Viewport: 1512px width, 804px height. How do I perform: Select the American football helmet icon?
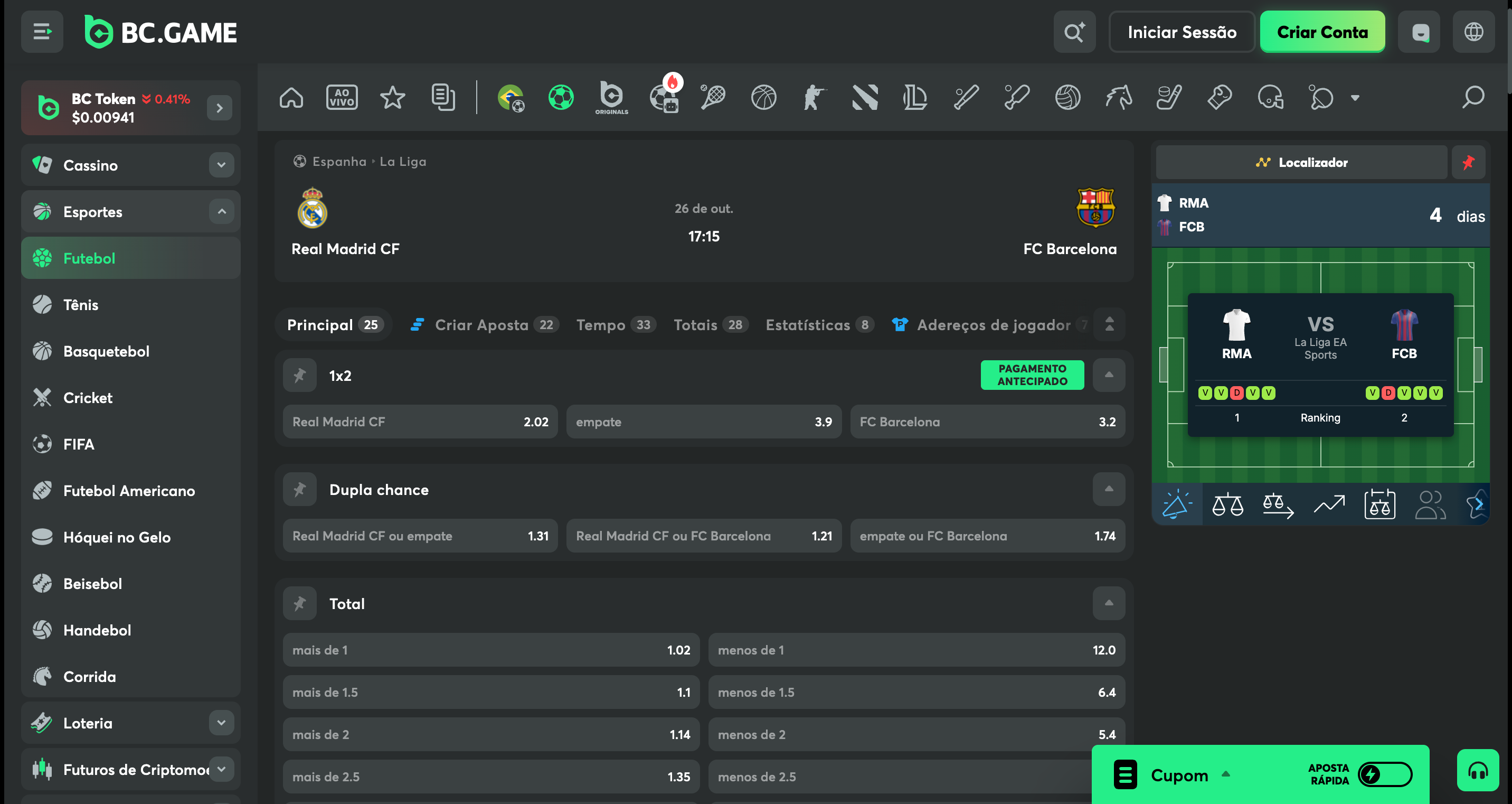1271,98
